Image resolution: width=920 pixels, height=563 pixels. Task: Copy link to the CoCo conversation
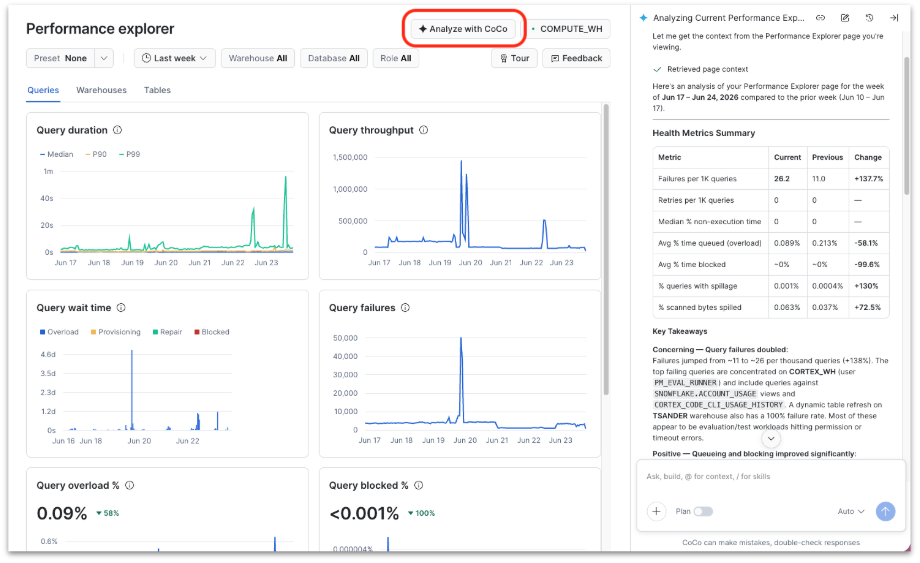[x=820, y=18]
